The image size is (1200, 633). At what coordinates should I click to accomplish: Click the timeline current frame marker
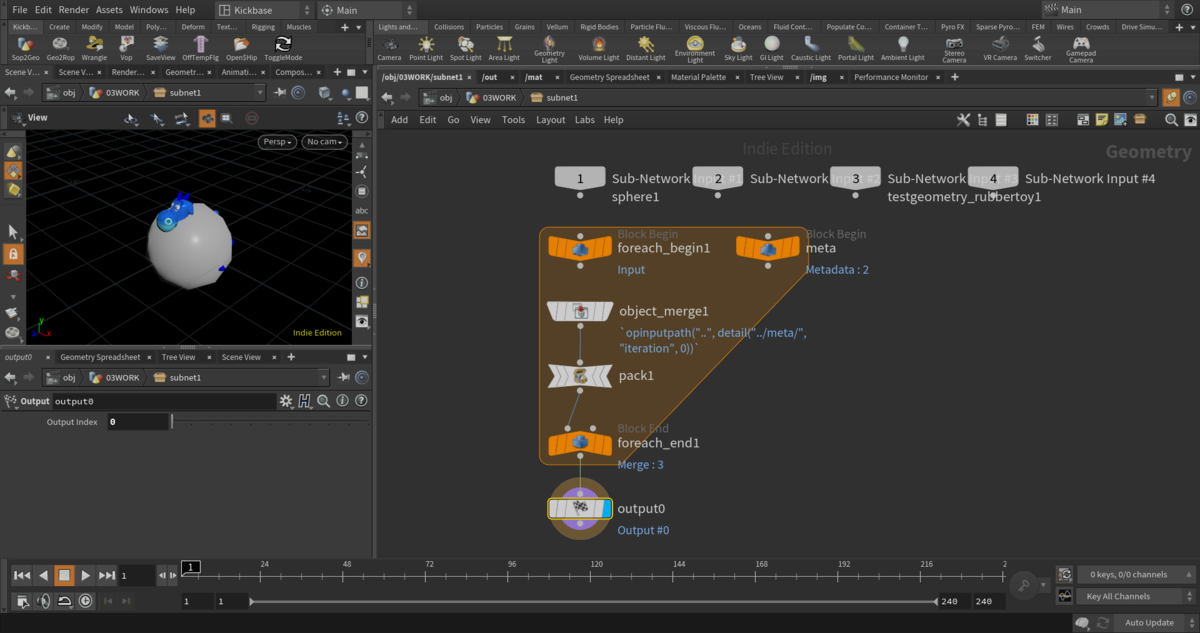190,567
